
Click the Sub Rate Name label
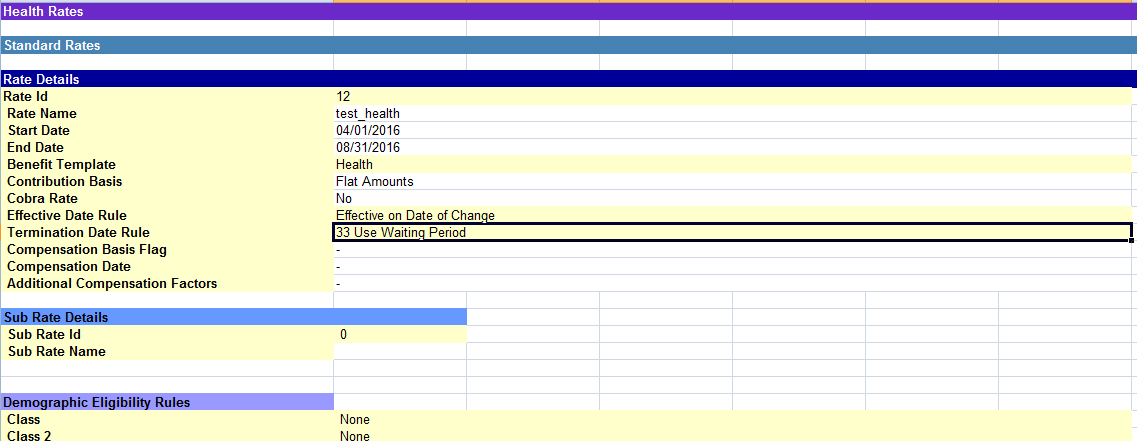pyautogui.click(x=167, y=351)
